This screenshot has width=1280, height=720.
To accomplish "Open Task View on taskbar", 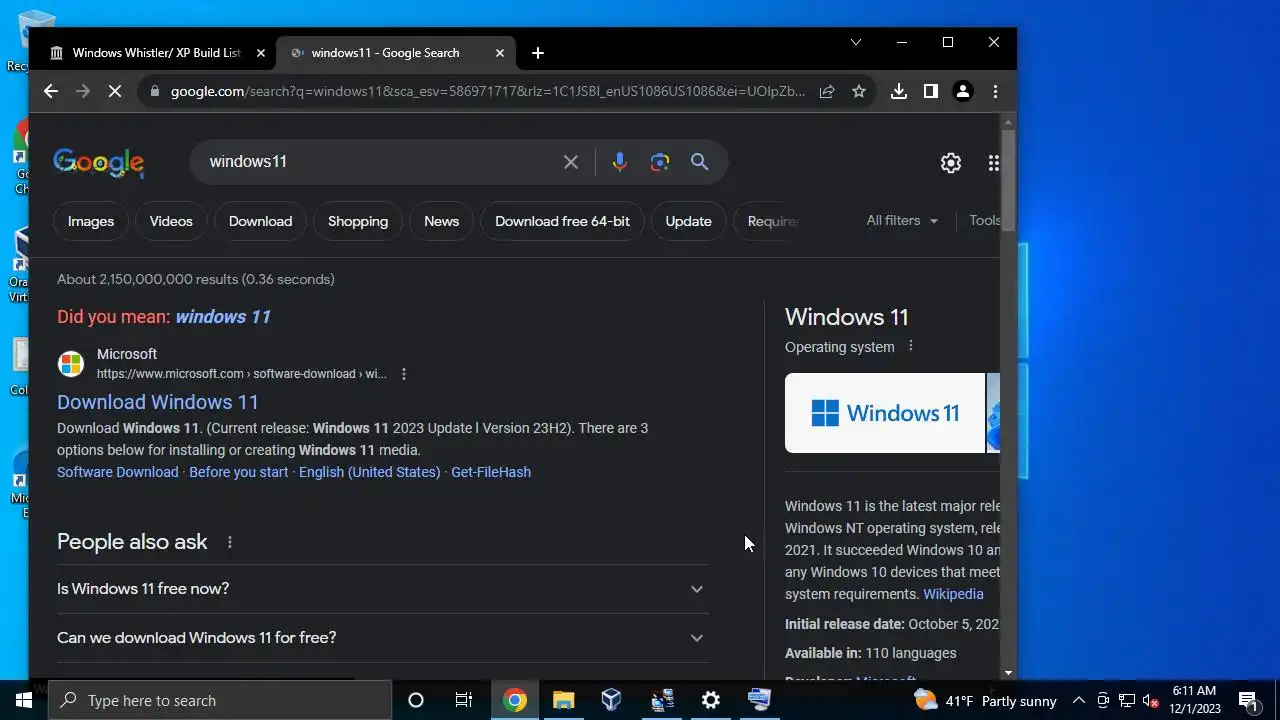I will pos(464,700).
